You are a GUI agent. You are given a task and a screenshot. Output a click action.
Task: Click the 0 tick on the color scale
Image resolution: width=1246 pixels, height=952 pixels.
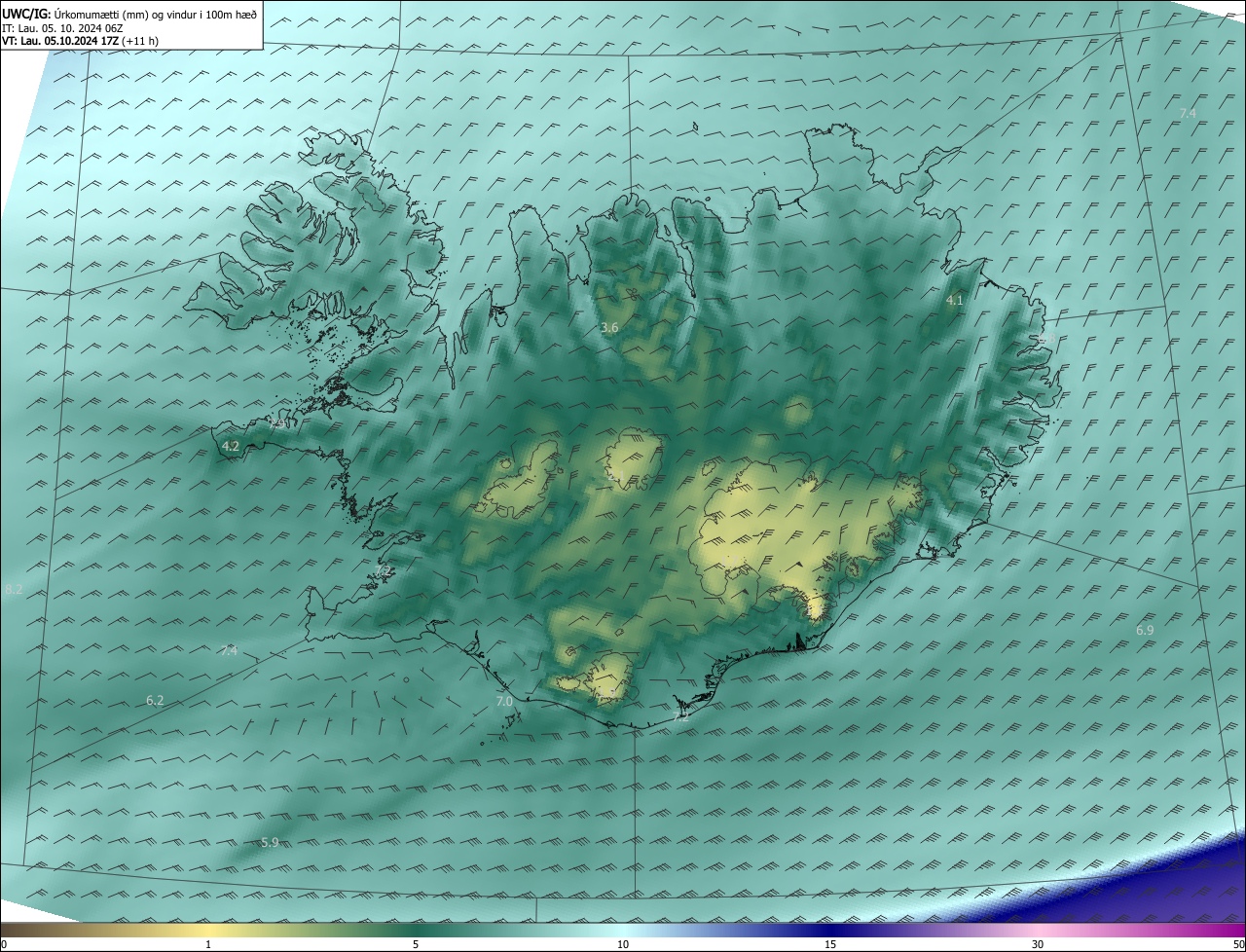click(x=3, y=944)
